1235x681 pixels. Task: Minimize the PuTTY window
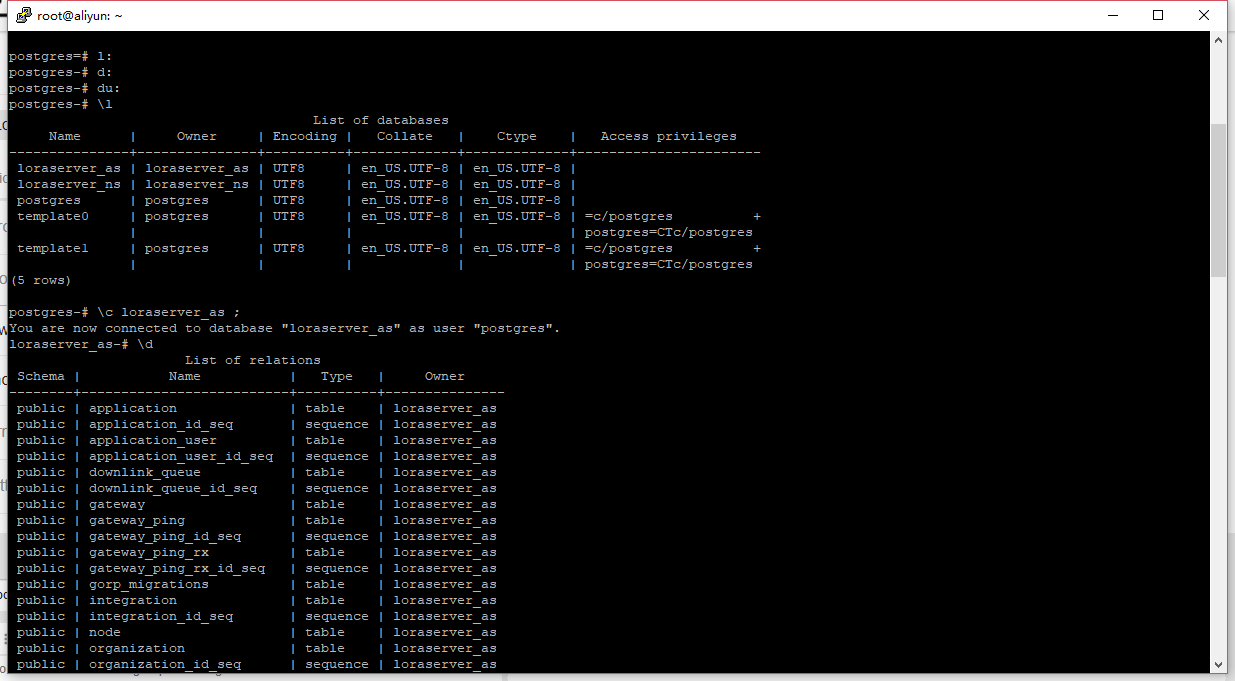point(1113,14)
